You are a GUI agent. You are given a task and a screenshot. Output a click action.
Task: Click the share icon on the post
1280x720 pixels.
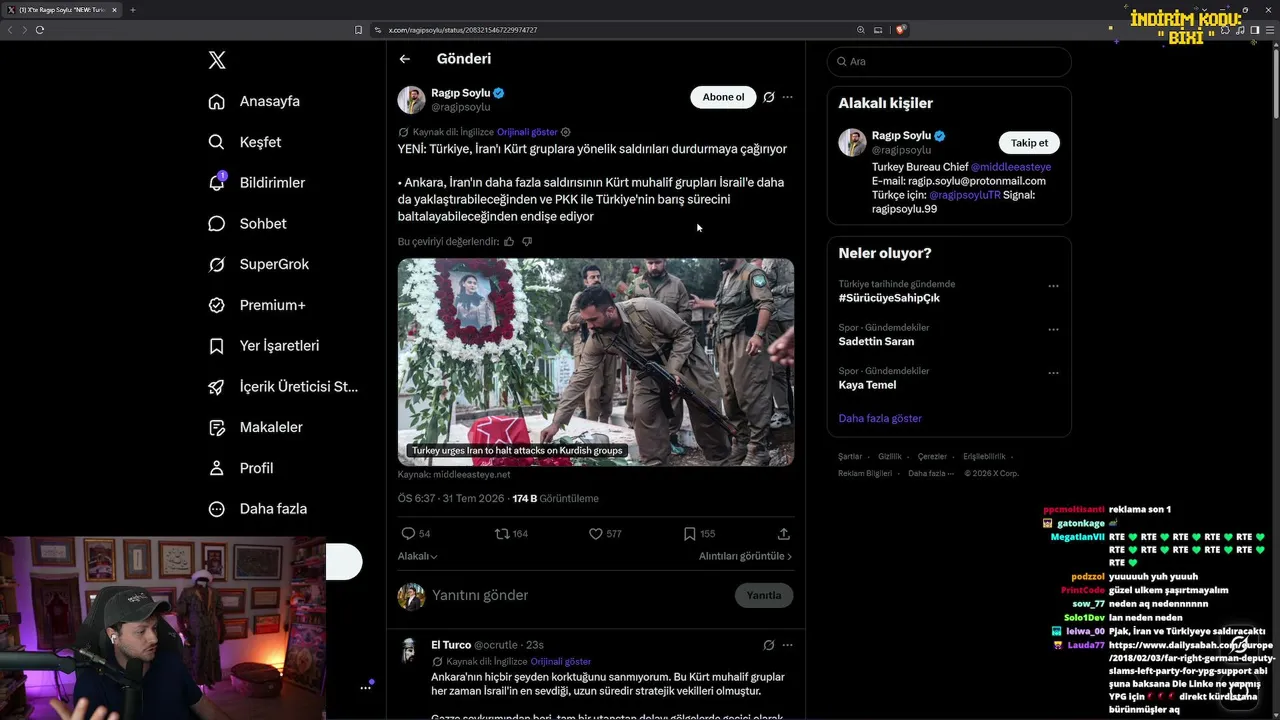[784, 534]
